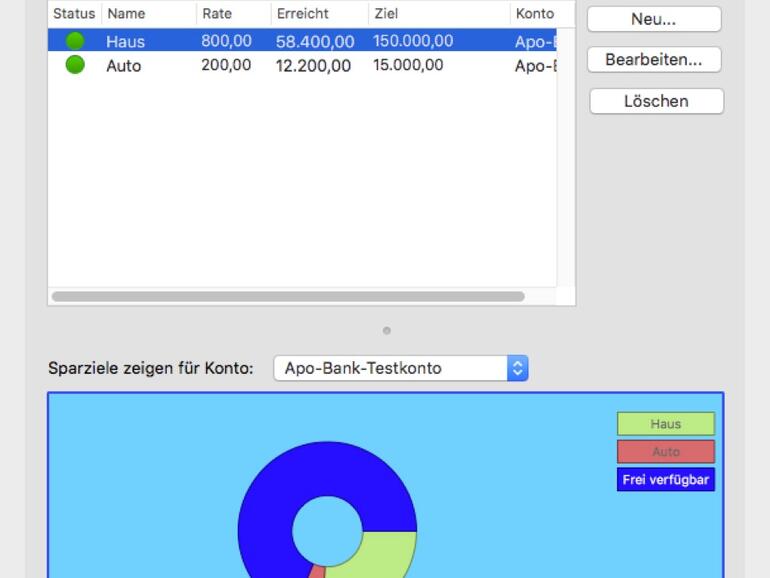Click the 58.400,00 Erreicht value
770x578 pixels.
tap(315, 42)
